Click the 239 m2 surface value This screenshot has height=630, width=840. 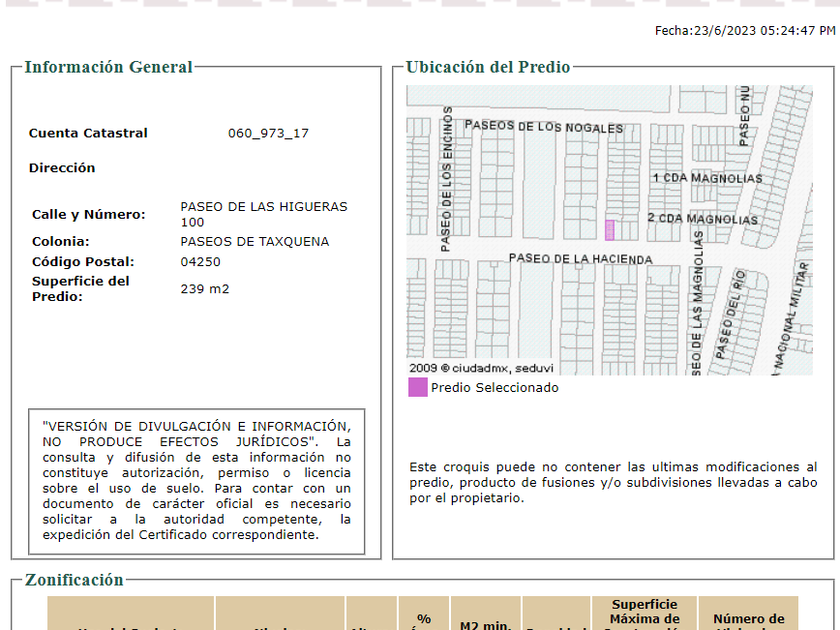[x=204, y=289]
